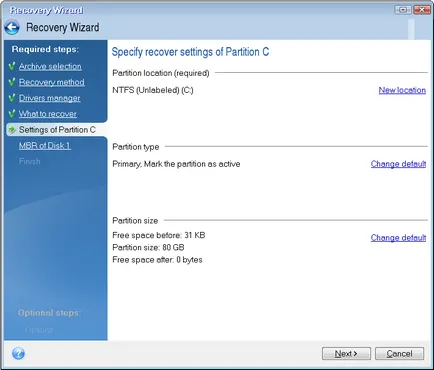This screenshot has width=434, height=370.
Task: Click the blue back arrow icon
Action: coord(12,27)
